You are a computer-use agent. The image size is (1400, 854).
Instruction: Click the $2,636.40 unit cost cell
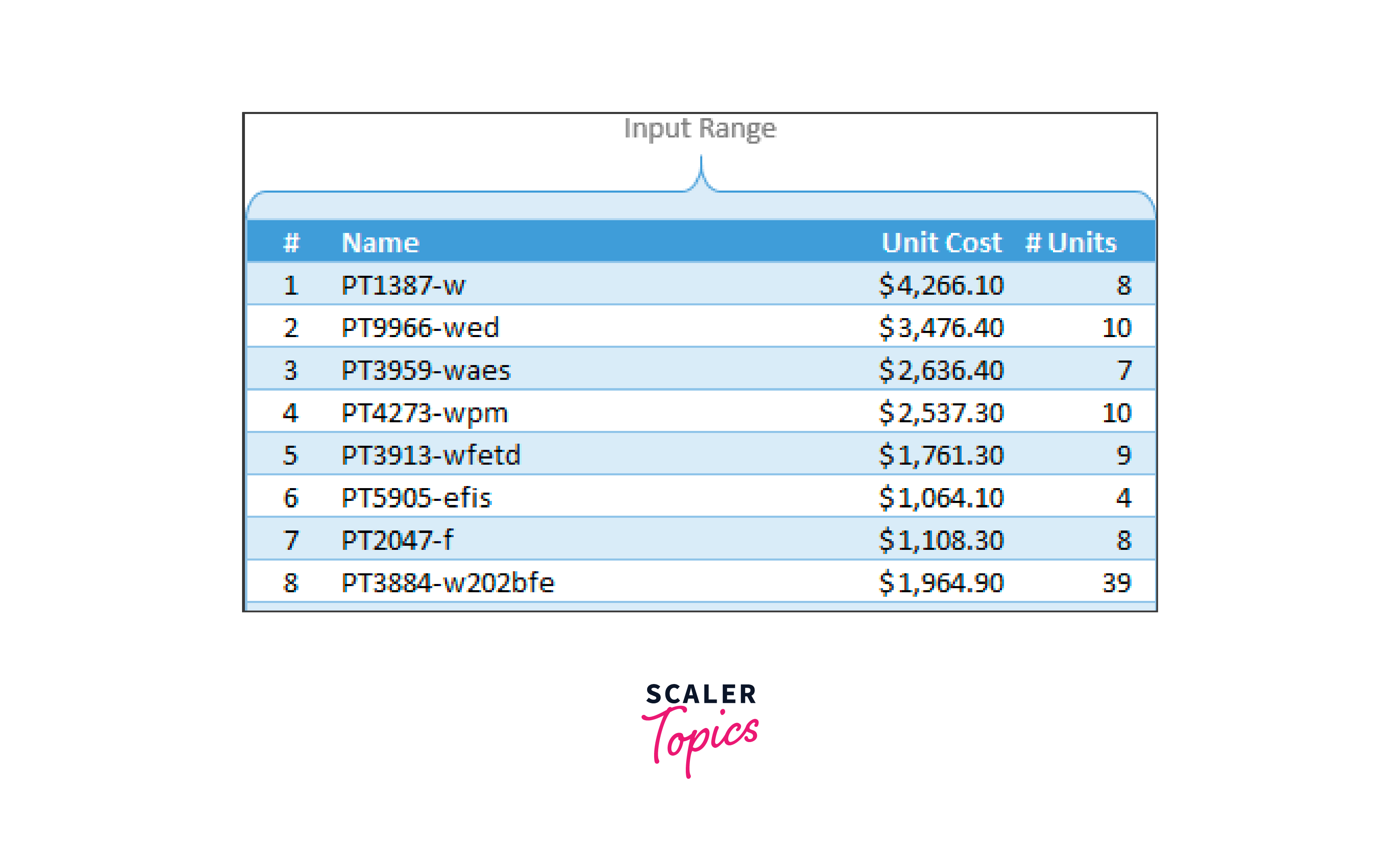point(941,370)
